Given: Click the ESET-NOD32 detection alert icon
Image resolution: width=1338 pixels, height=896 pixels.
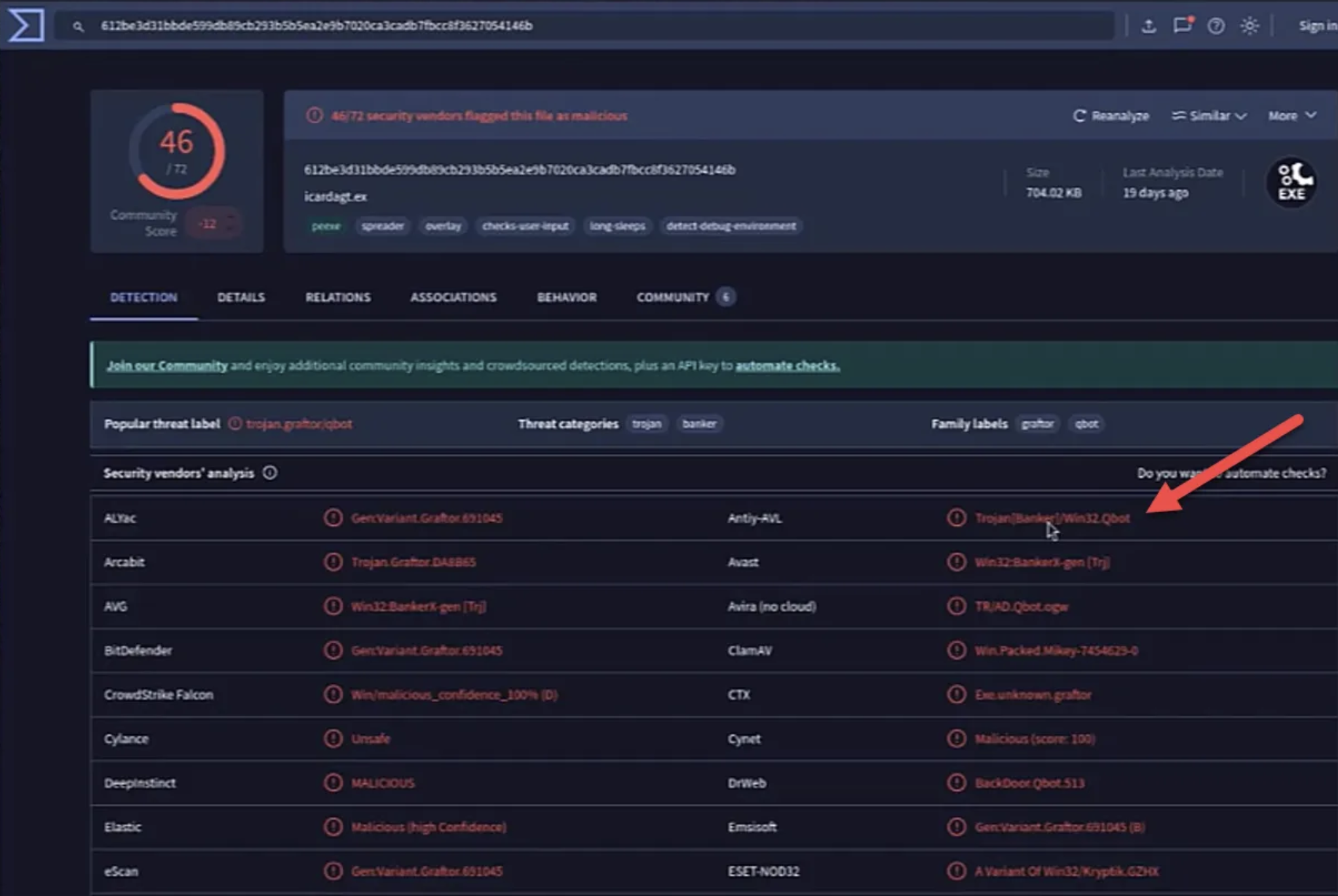Looking at the screenshot, I should point(957,871).
